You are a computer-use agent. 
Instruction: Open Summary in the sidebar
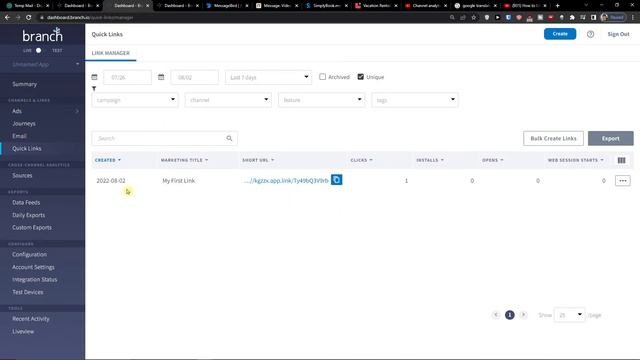tap(24, 84)
